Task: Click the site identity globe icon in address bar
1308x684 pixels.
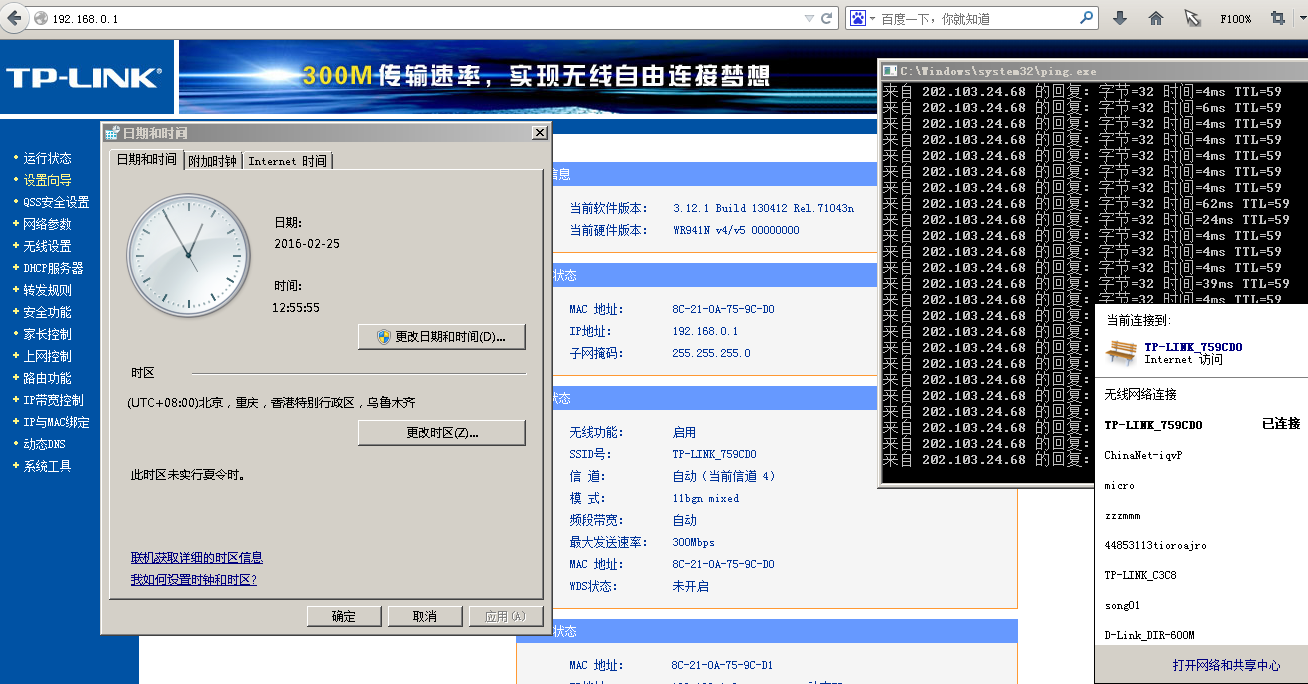Action: tap(40, 18)
